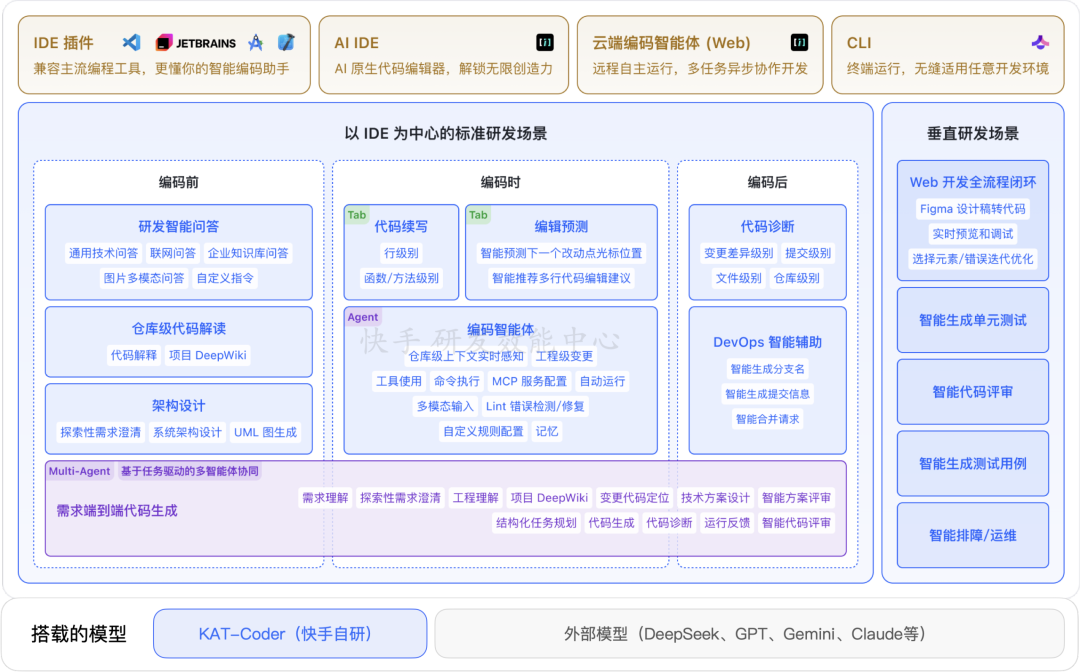Click the 自动运行 chip
1080x672 pixels.
[x=602, y=381]
